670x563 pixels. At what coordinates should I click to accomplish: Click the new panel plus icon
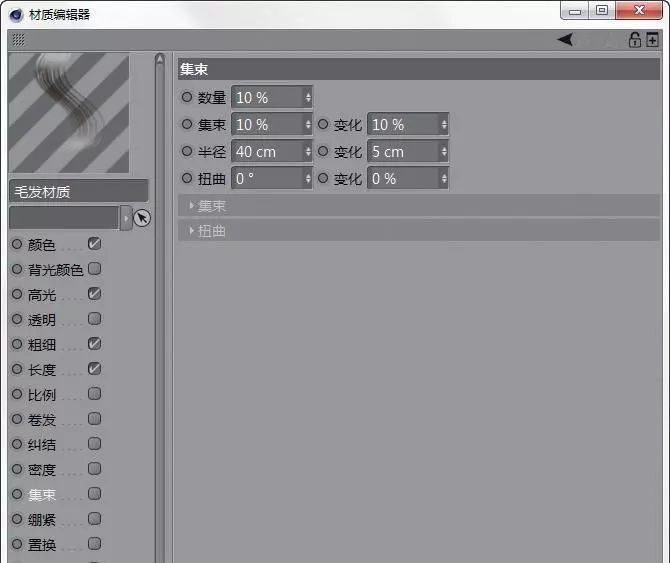(x=652, y=40)
